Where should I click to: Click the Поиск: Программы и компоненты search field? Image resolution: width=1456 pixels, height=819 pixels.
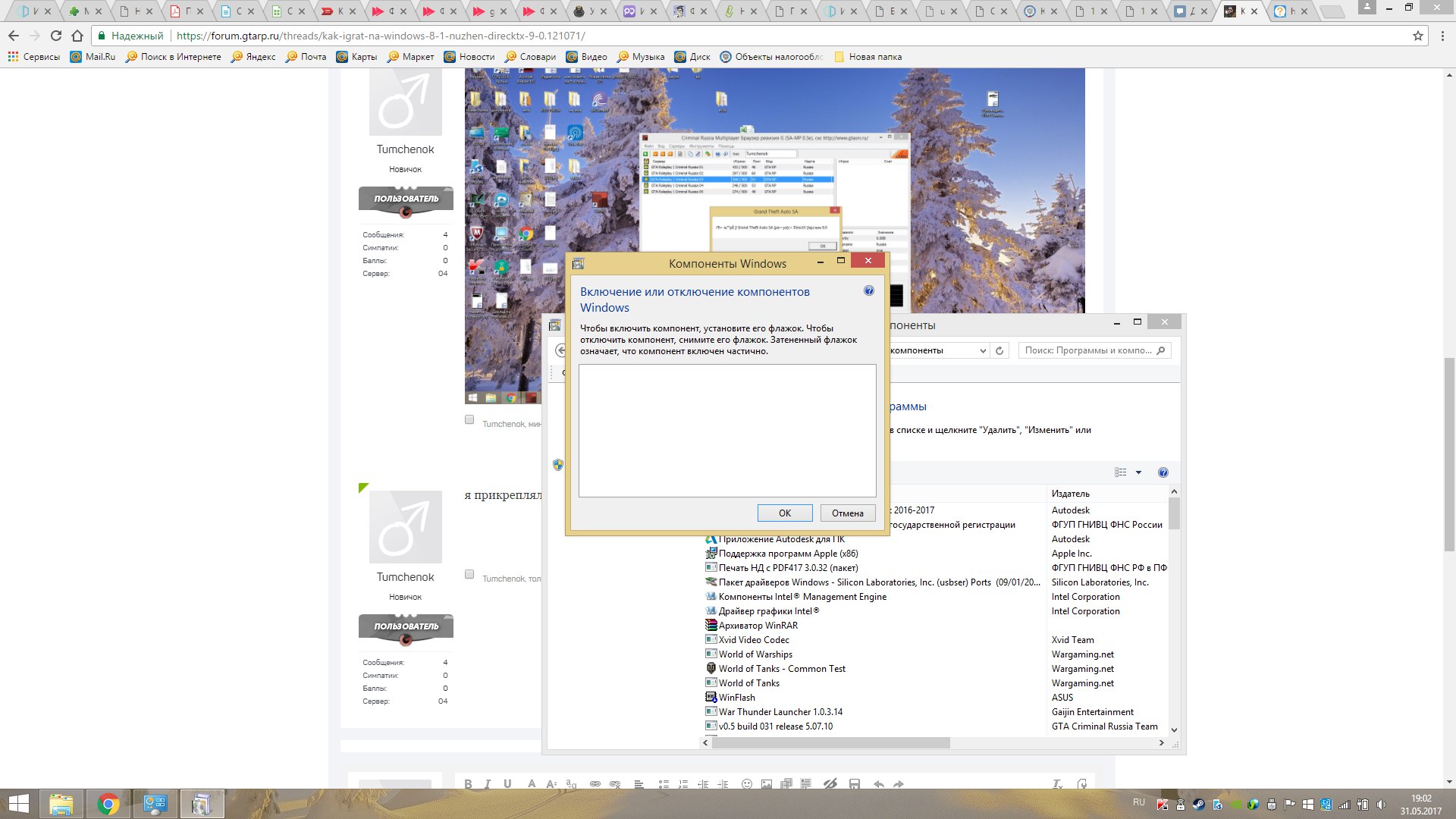point(1087,350)
